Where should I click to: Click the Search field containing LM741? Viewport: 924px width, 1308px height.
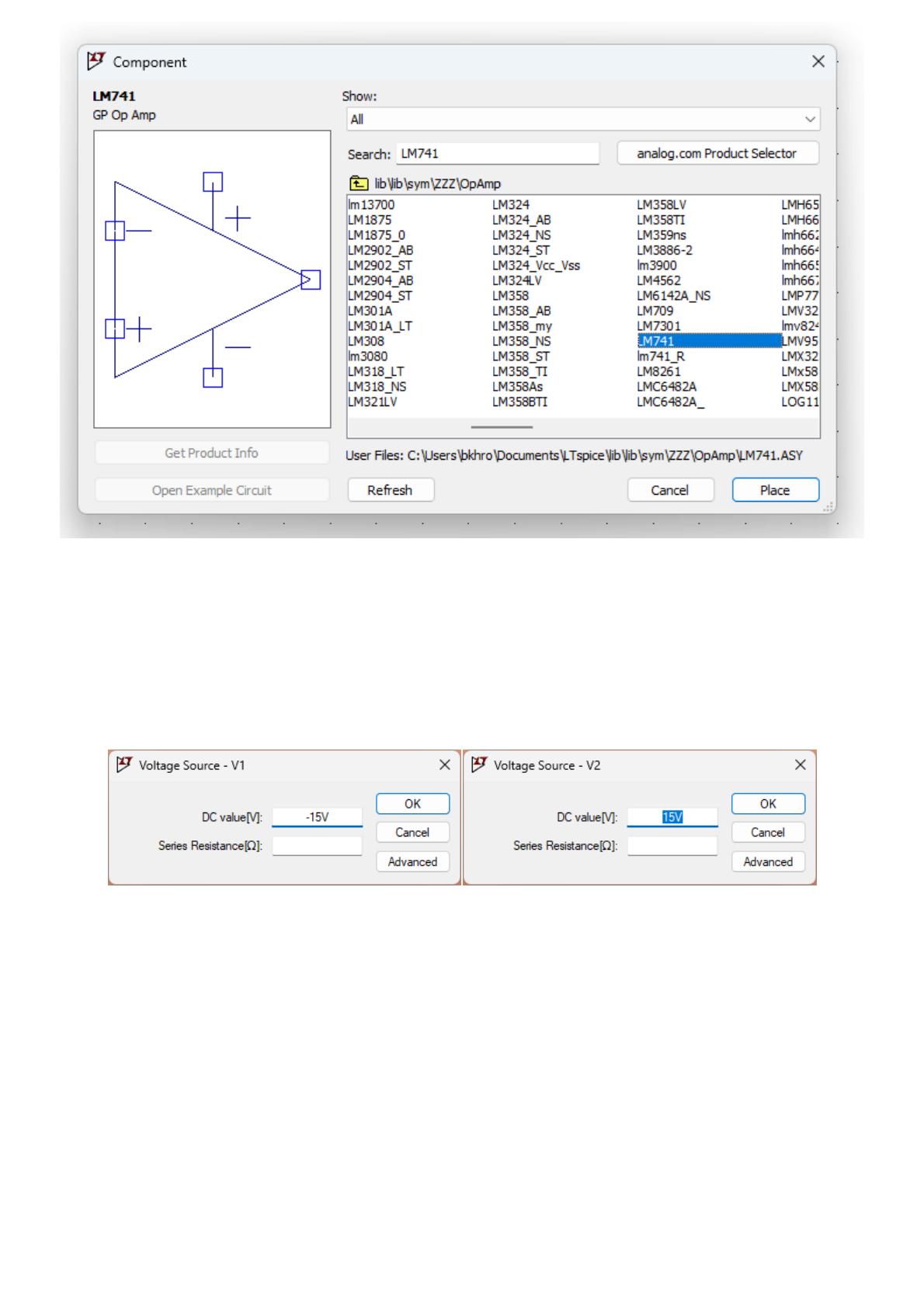(497, 154)
